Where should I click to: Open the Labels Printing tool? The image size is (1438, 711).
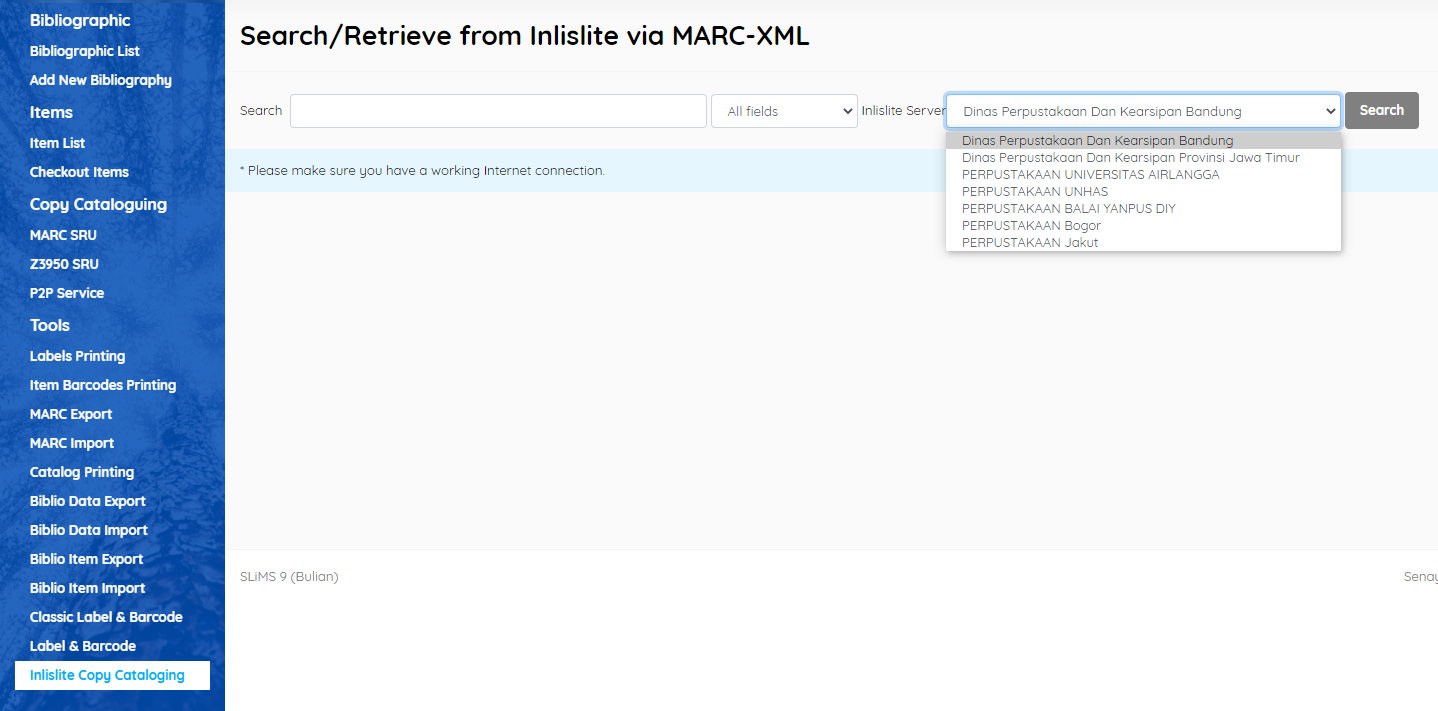(77, 355)
